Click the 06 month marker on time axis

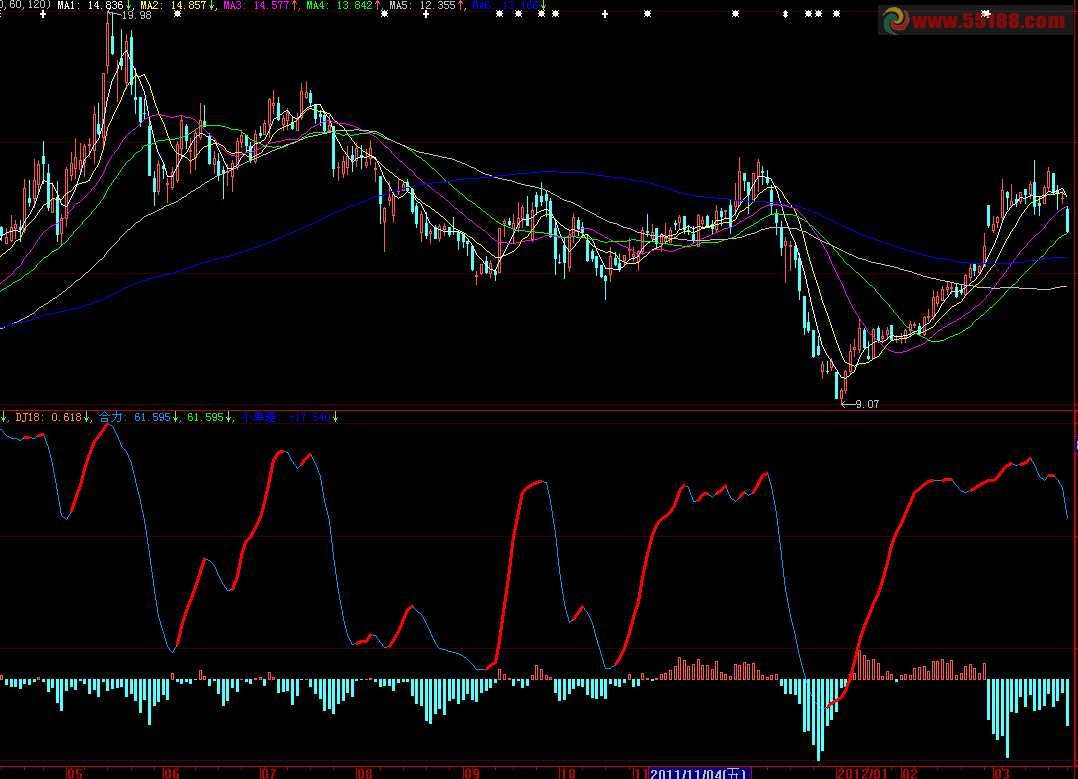[170, 773]
